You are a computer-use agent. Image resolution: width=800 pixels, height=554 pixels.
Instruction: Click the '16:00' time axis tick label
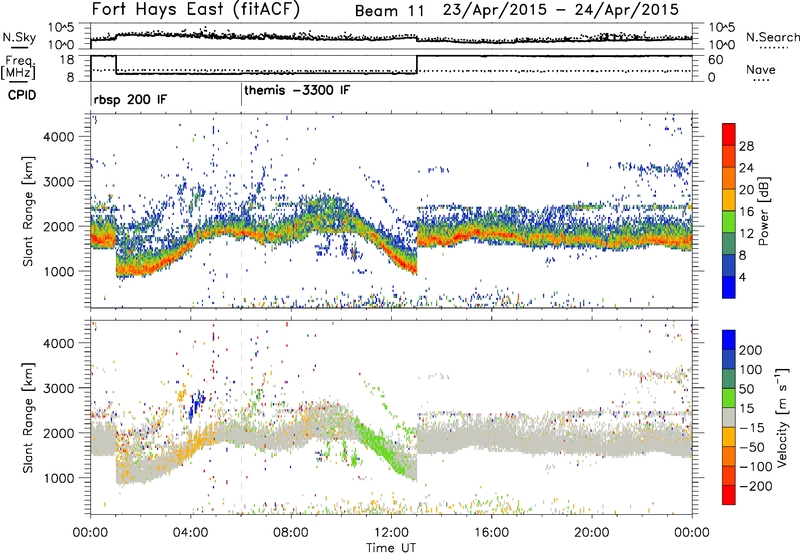pyautogui.click(x=491, y=533)
